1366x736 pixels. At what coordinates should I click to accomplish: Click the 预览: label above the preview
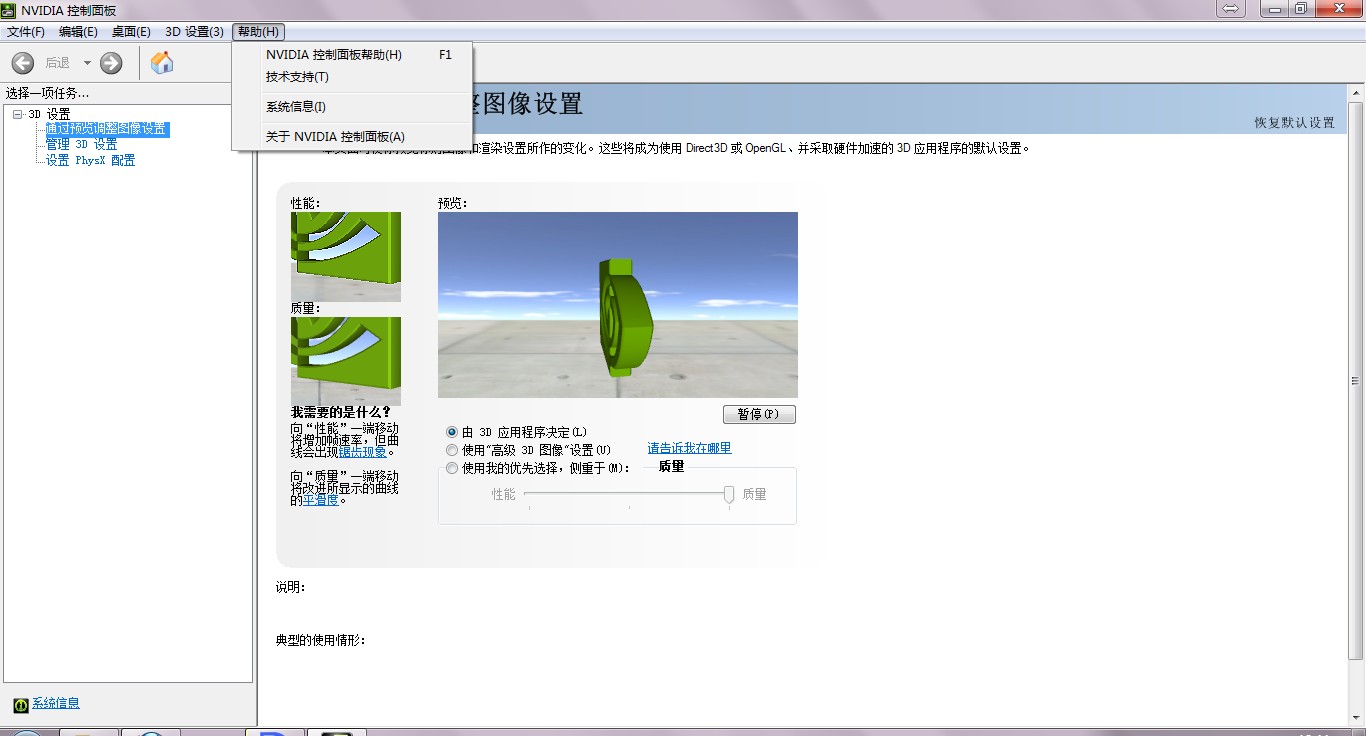(453, 203)
